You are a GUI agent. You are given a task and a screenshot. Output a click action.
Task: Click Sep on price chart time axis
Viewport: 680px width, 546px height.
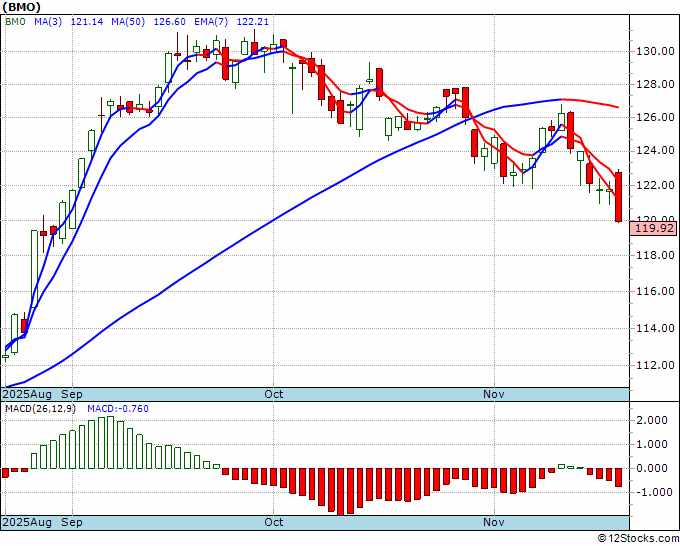(72, 394)
